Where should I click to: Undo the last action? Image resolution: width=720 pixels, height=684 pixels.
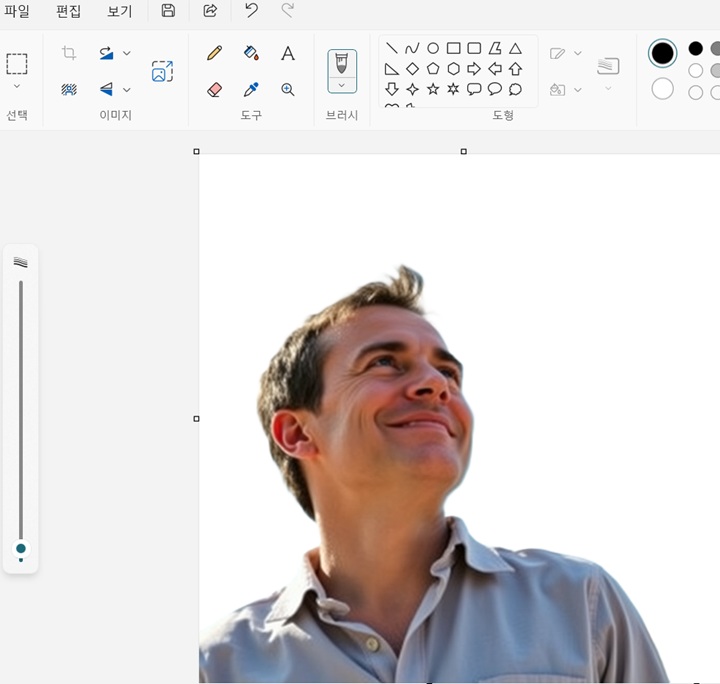click(x=251, y=10)
